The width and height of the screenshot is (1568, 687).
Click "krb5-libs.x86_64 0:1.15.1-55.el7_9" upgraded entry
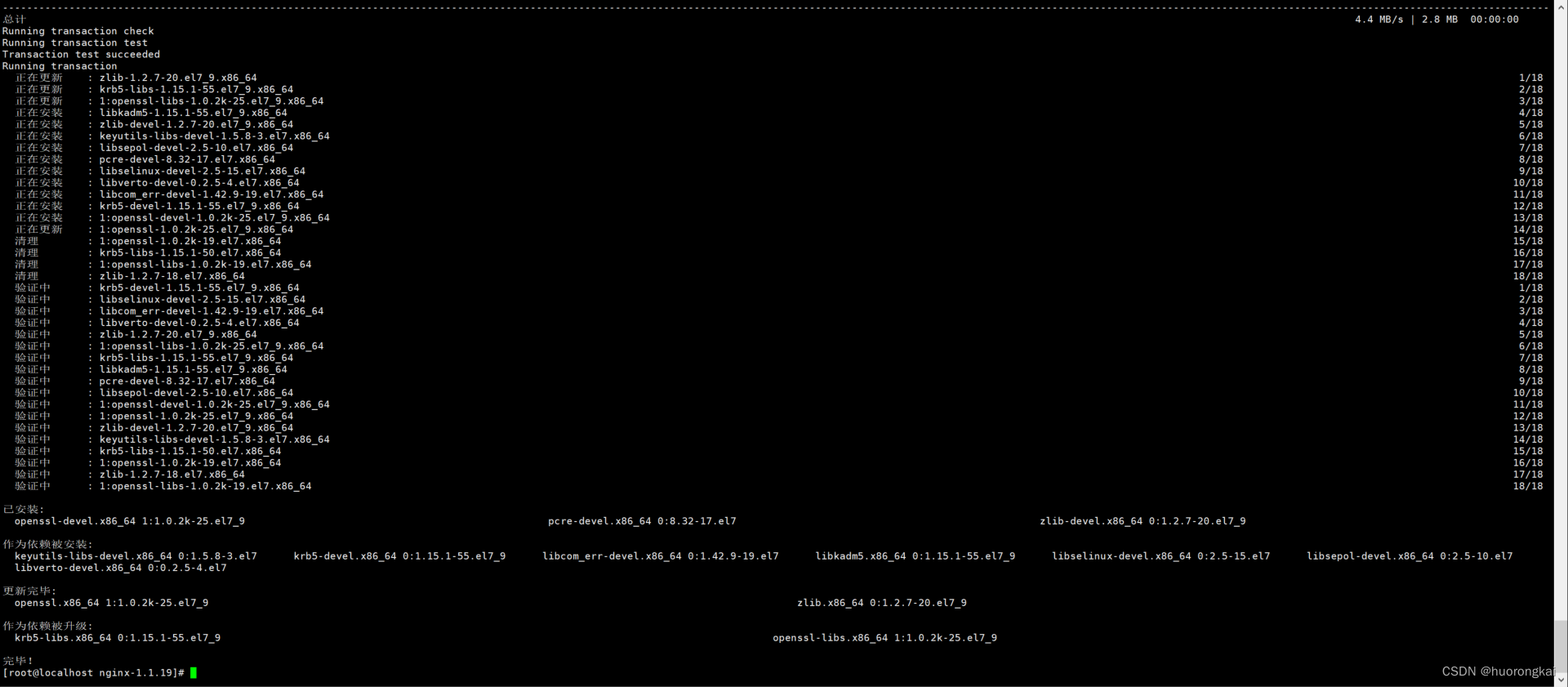pos(117,638)
